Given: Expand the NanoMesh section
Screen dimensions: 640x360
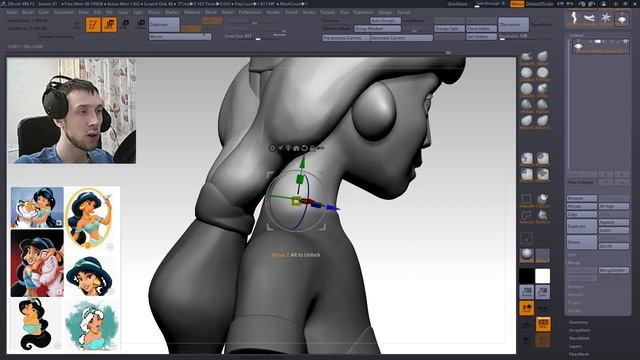Looking at the screenshot, I should click(580, 338).
